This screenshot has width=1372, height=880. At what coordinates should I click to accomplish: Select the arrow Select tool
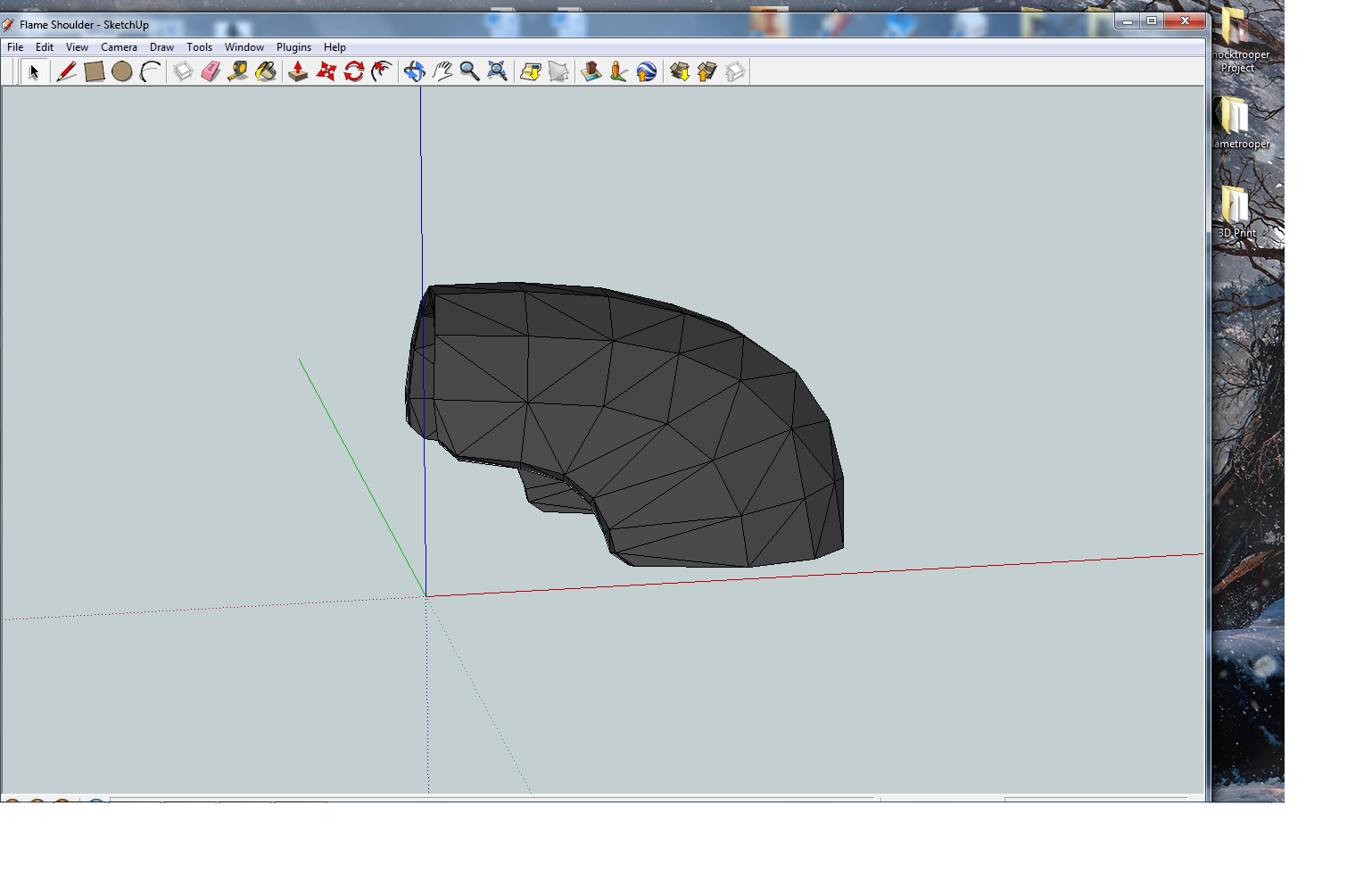tap(34, 71)
